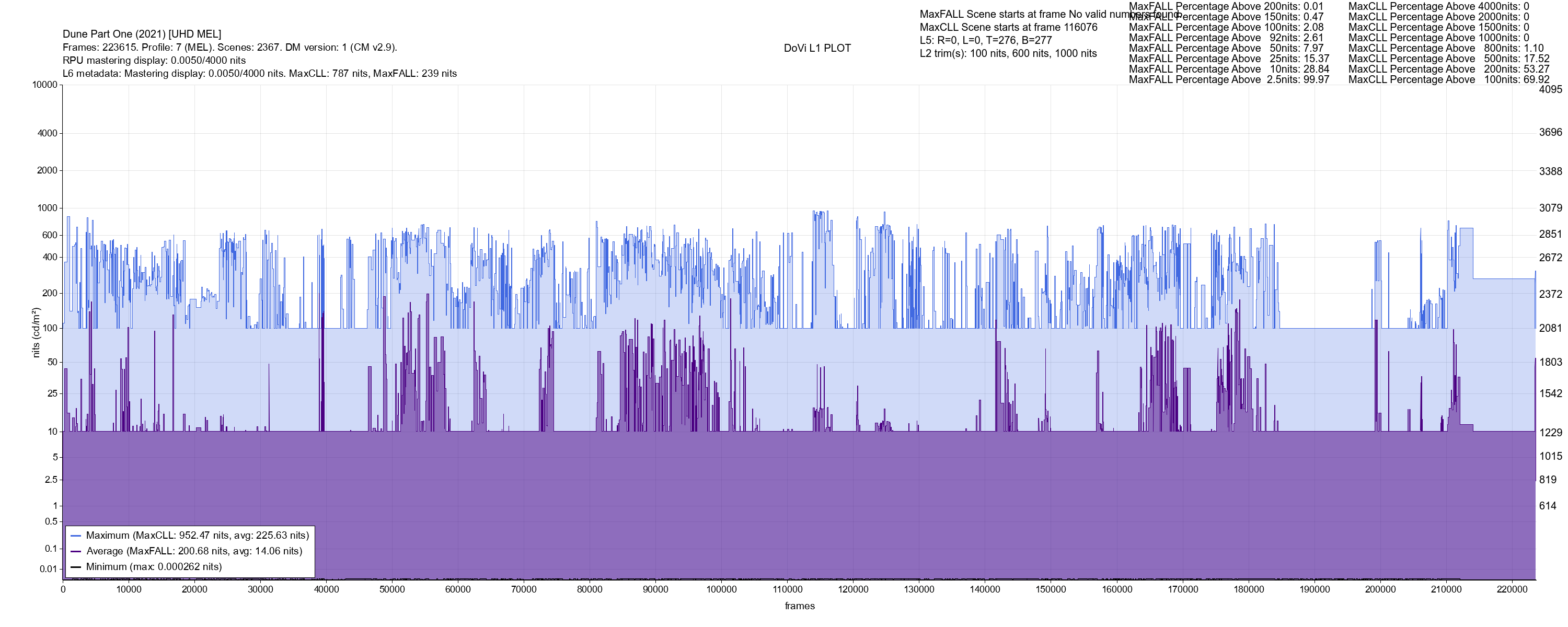Select the Minimum max 0.000262 nits legend entry
The width and height of the screenshot is (1568, 627).
coord(153,567)
